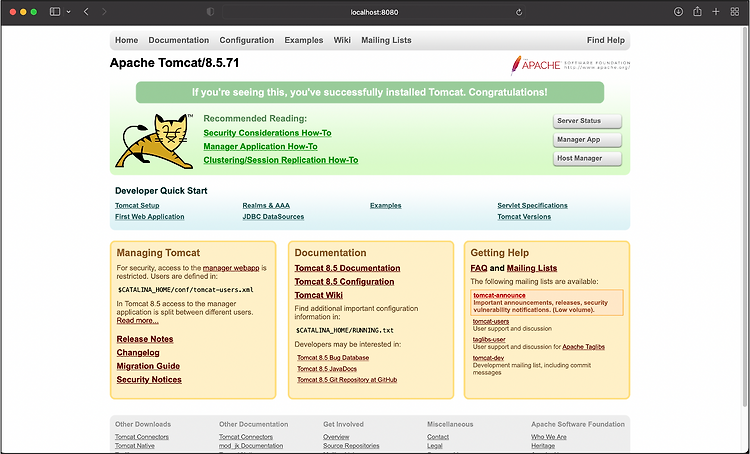Open Tomcat Connectors under Other Documentation

[x=246, y=437]
